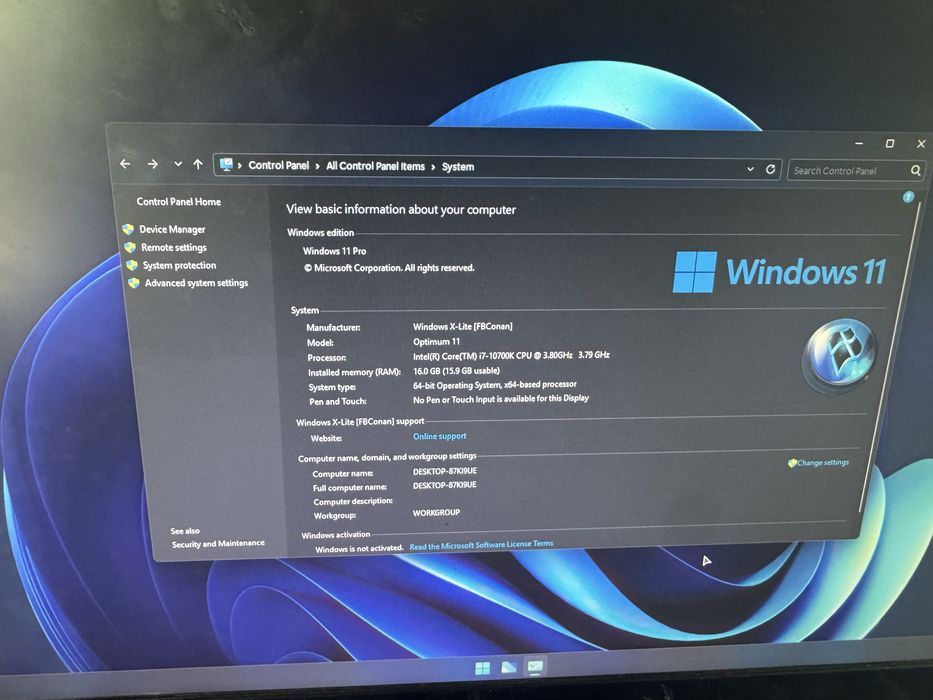The image size is (933, 700).
Task: Open Control Panel Home
Action: [179, 202]
